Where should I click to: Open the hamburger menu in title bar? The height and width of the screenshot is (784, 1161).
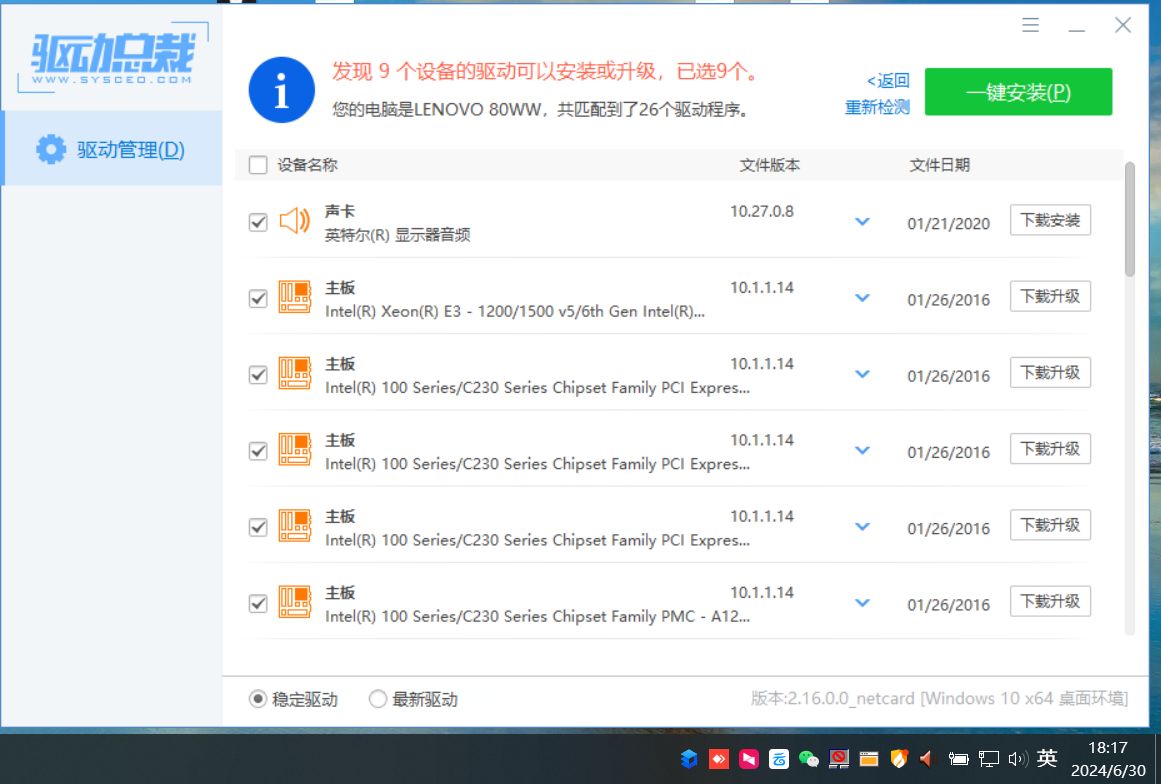click(1031, 26)
